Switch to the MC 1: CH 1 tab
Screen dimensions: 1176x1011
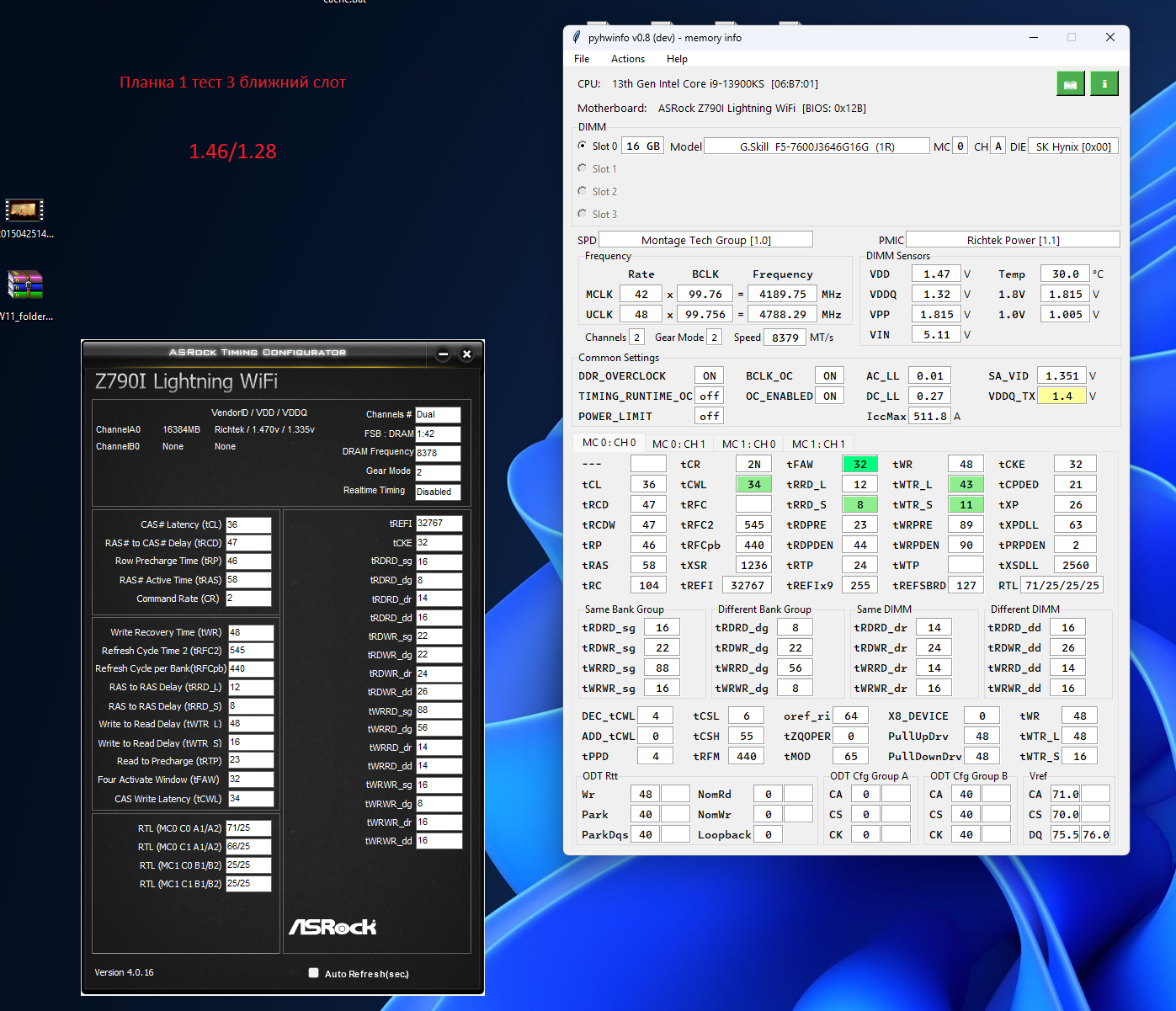(x=818, y=444)
